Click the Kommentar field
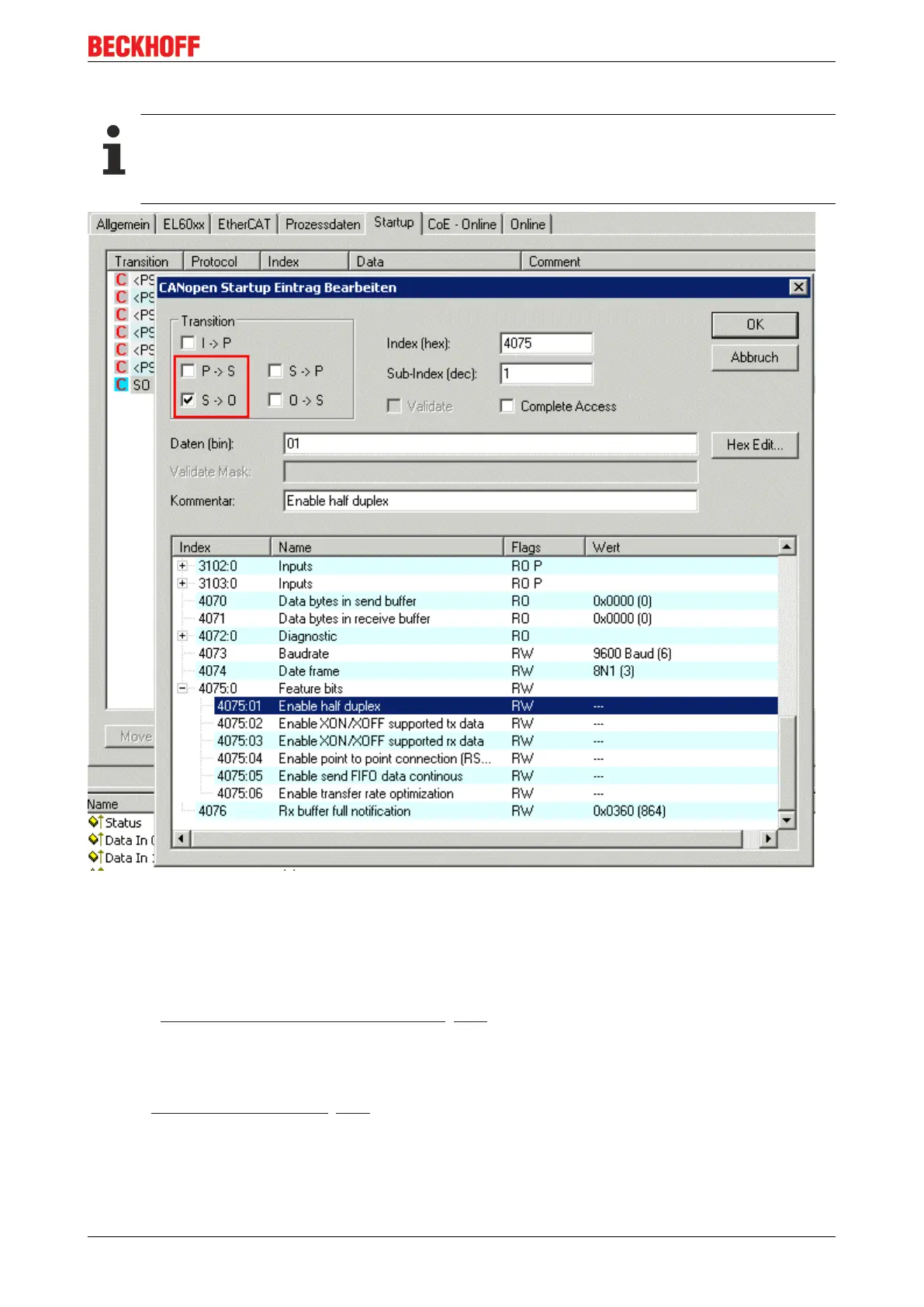 tap(490, 501)
